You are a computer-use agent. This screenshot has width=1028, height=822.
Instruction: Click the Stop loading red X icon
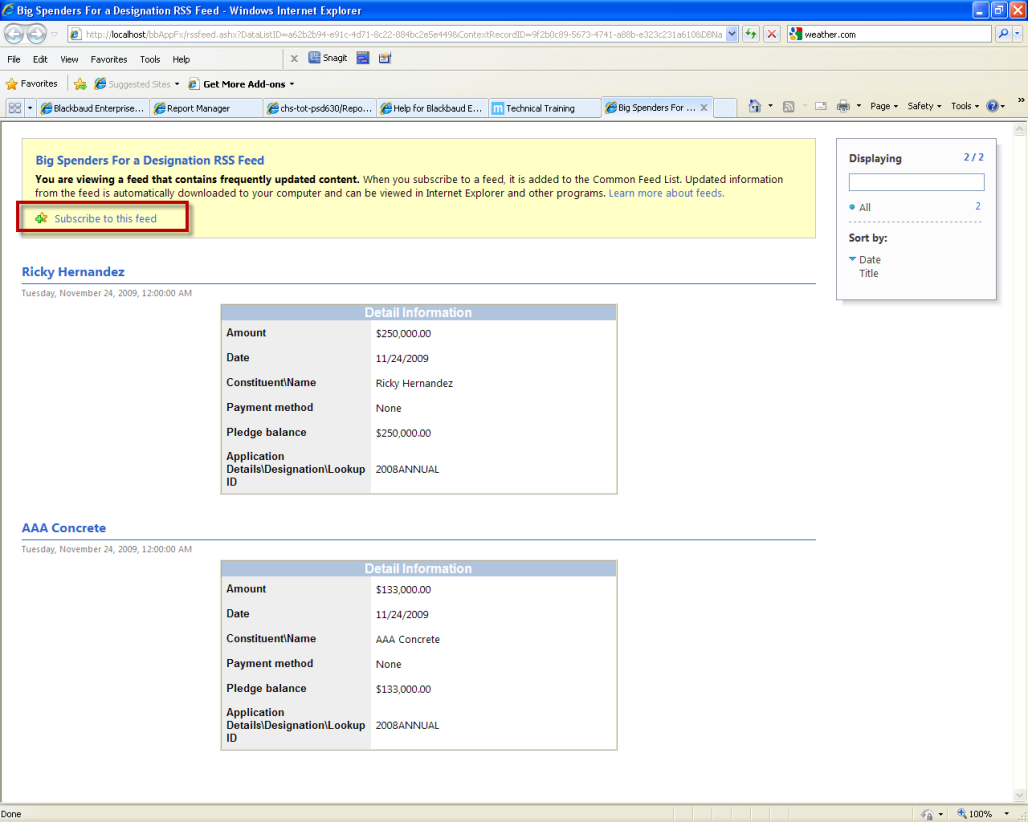(772, 34)
